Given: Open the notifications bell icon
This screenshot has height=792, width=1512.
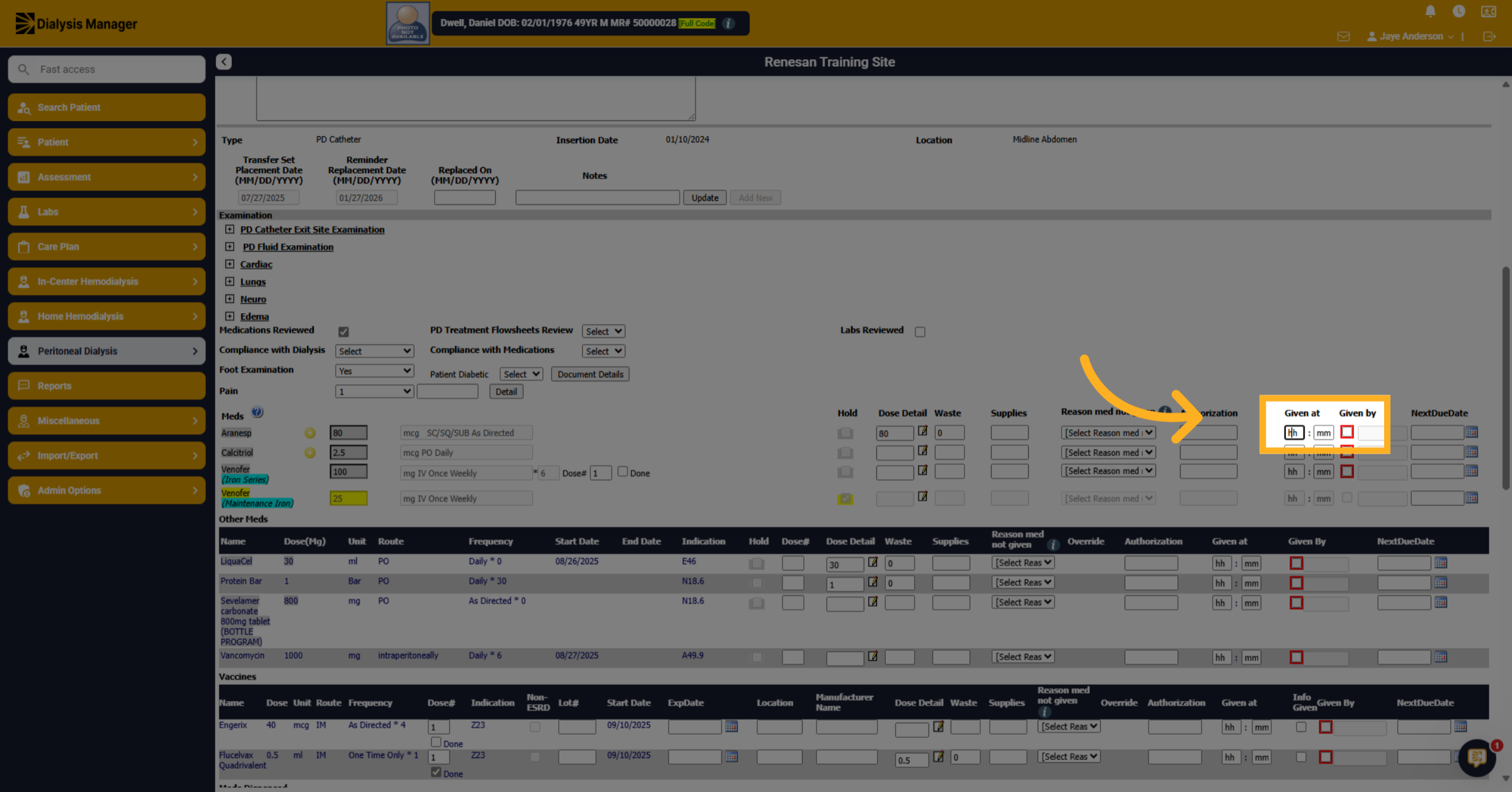Looking at the screenshot, I should pos(1430,11).
